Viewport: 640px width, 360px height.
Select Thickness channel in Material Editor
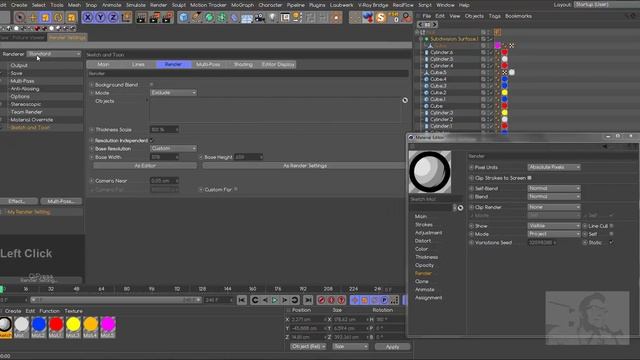(427, 257)
